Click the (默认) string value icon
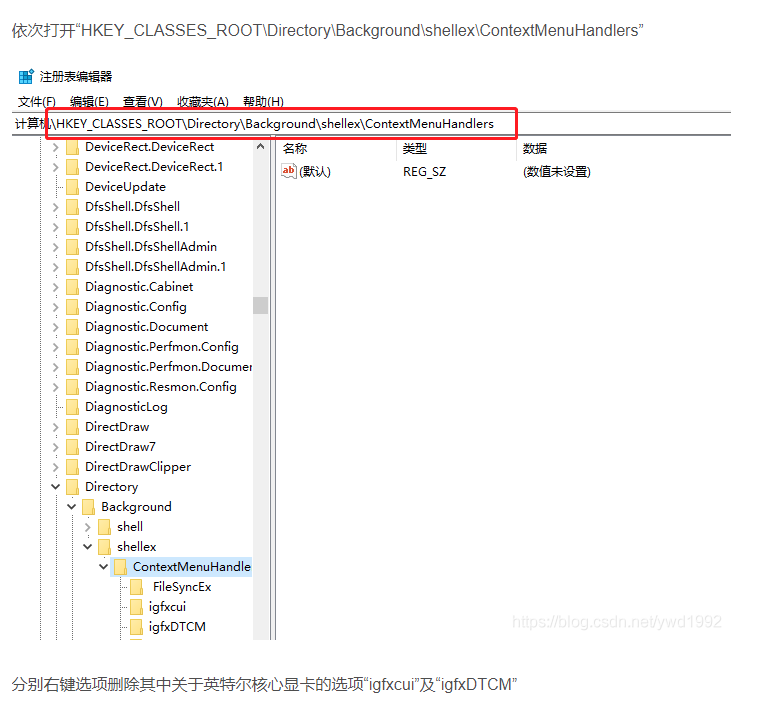757x717 pixels. 289,171
